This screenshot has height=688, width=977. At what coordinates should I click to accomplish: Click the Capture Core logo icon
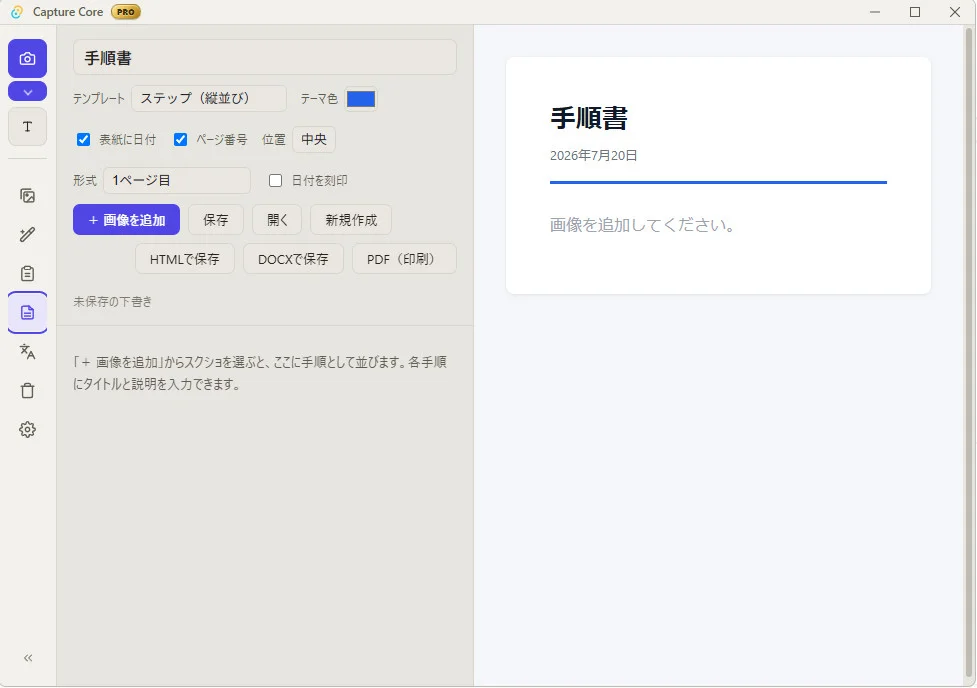click(x=17, y=12)
